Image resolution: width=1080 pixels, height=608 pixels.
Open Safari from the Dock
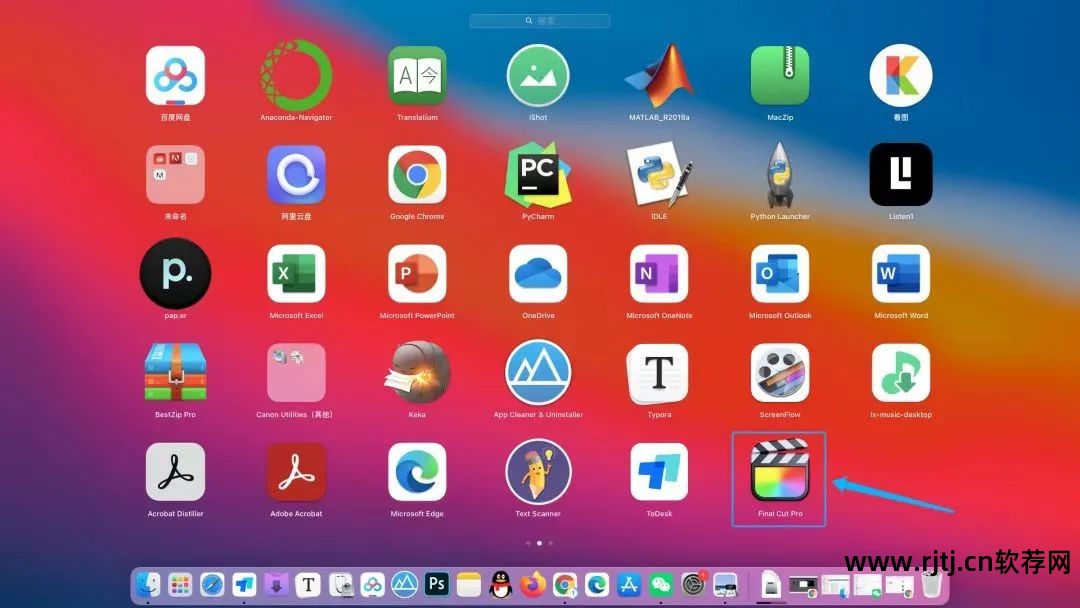212,585
